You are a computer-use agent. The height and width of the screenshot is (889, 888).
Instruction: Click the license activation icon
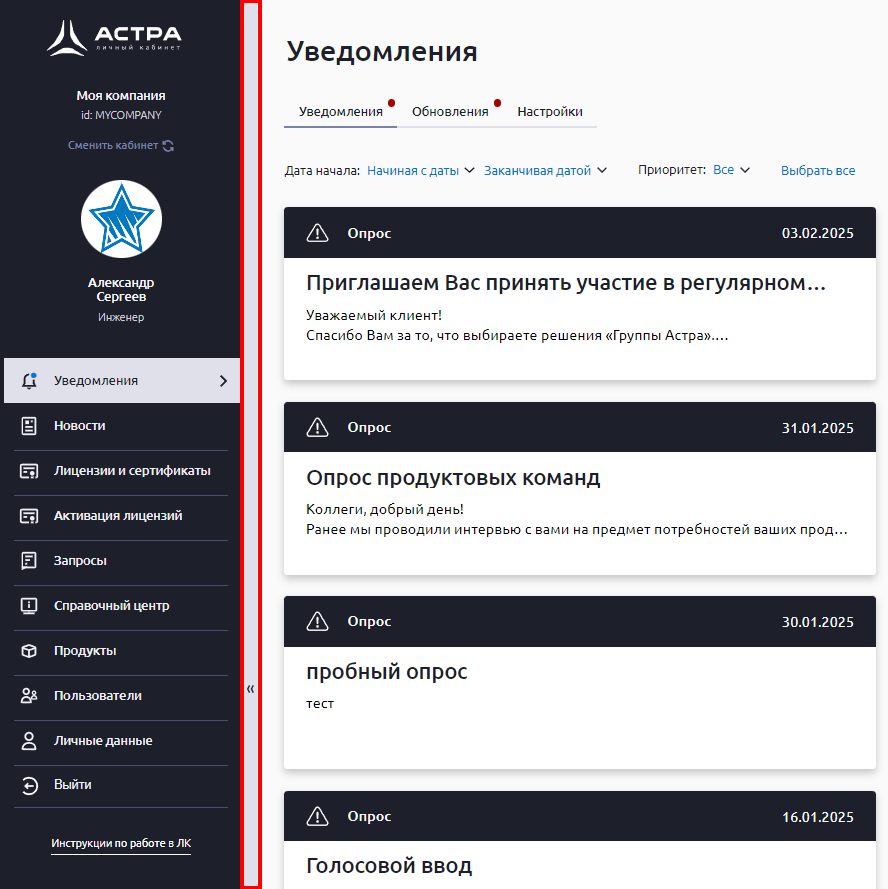pyautogui.click(x=29, y=516)
